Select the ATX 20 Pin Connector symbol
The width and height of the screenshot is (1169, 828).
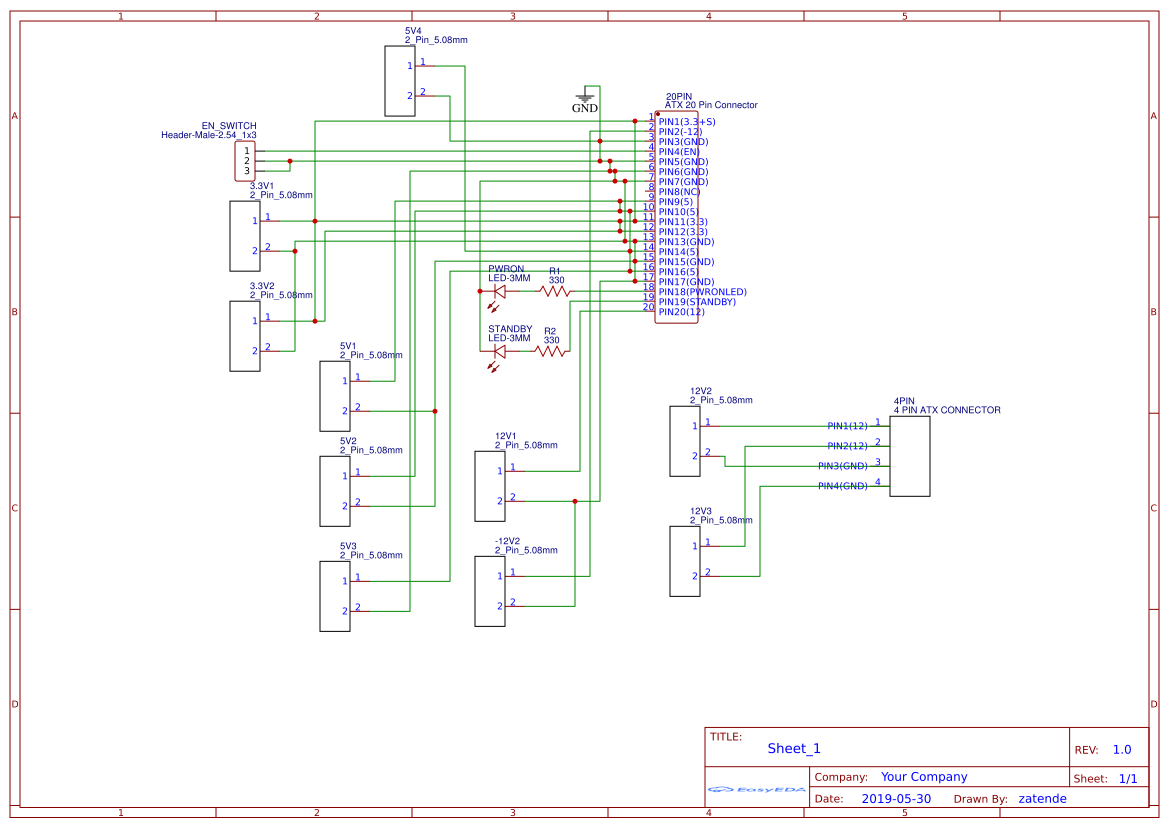pos(678,215)
